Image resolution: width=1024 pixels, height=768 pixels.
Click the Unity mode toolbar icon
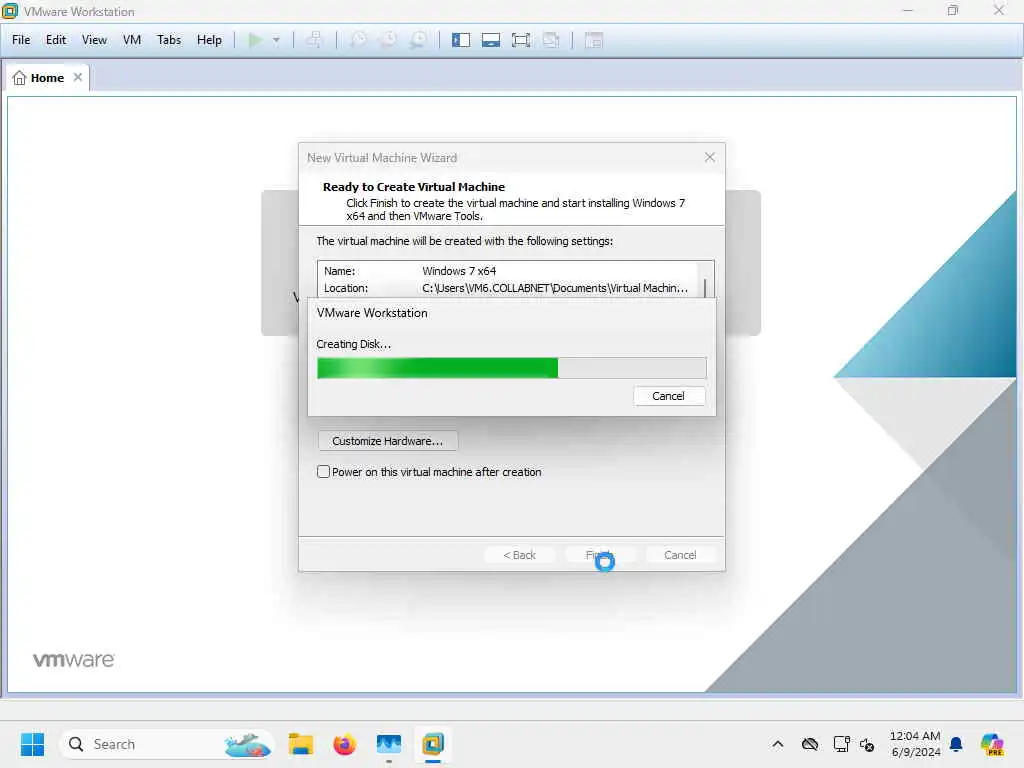(551, 40)
